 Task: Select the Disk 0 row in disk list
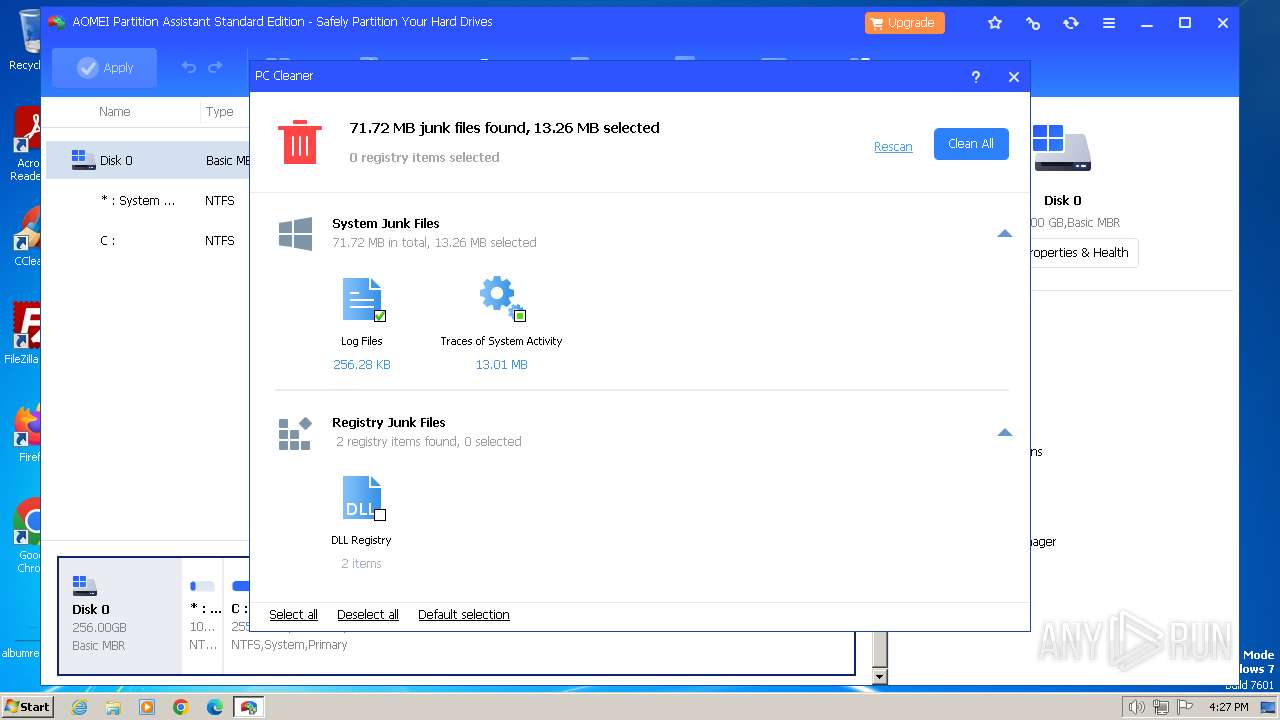coord(148,160)
